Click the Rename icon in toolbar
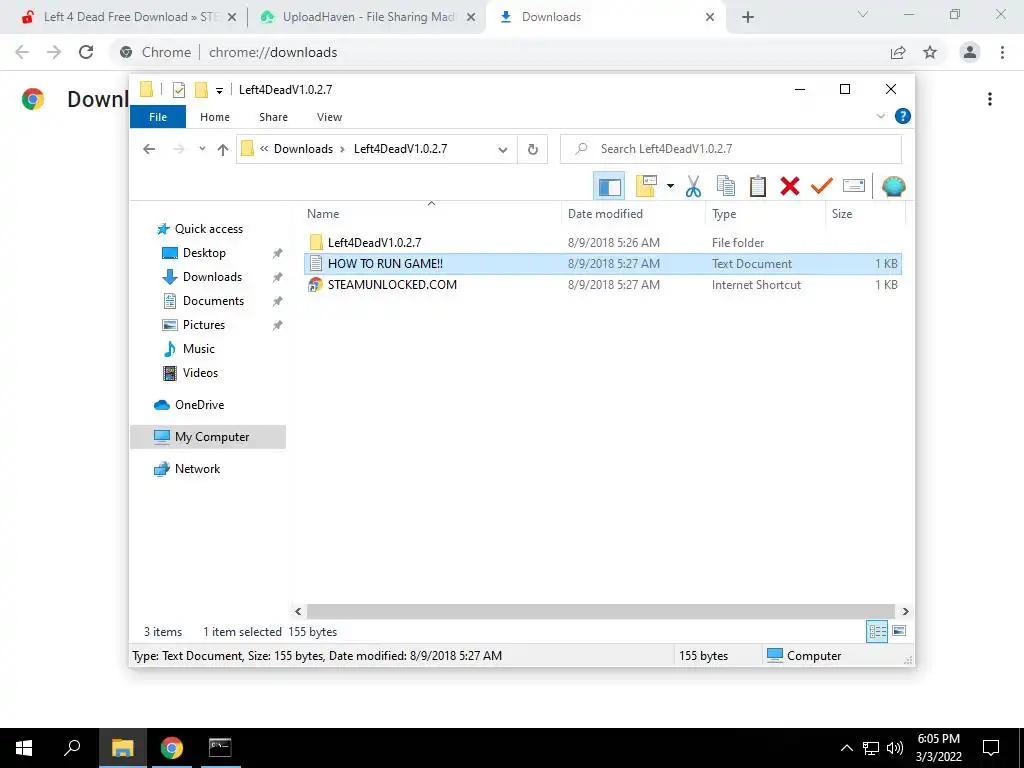1024x768 pixels. pyautogui.click(x=854, y=187)
